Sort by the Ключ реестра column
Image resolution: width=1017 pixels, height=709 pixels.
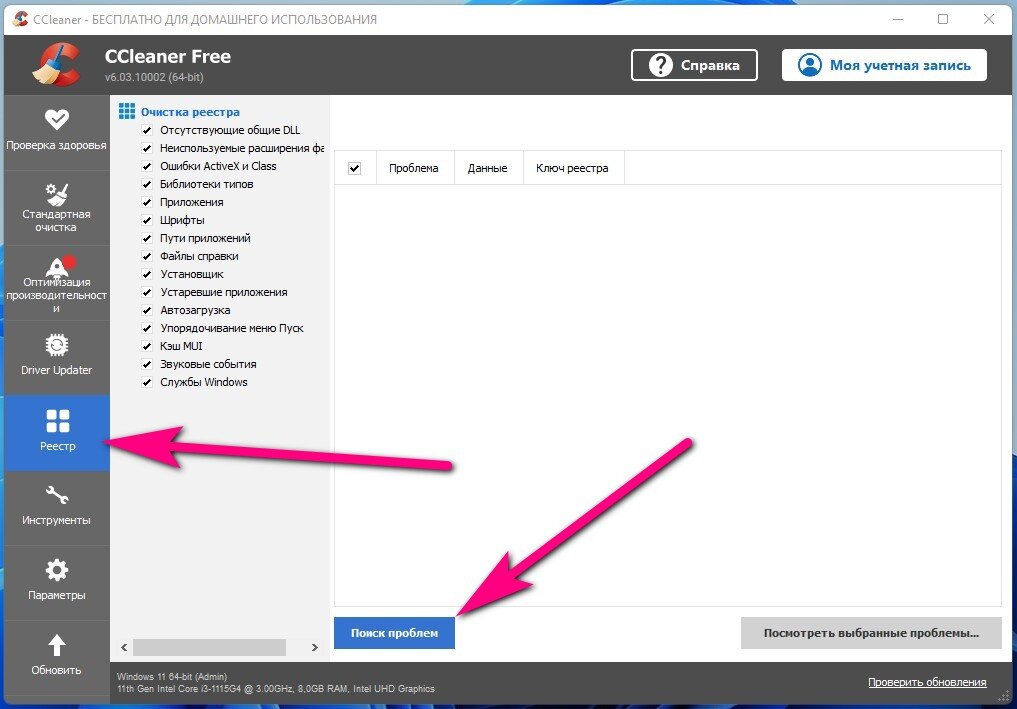click(573, 168)
